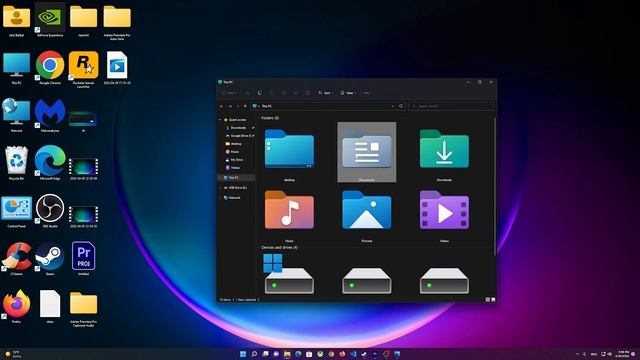Screen dimensions: 640x360
Task: Go up one folder level
Action: click(x=245, y=106)
